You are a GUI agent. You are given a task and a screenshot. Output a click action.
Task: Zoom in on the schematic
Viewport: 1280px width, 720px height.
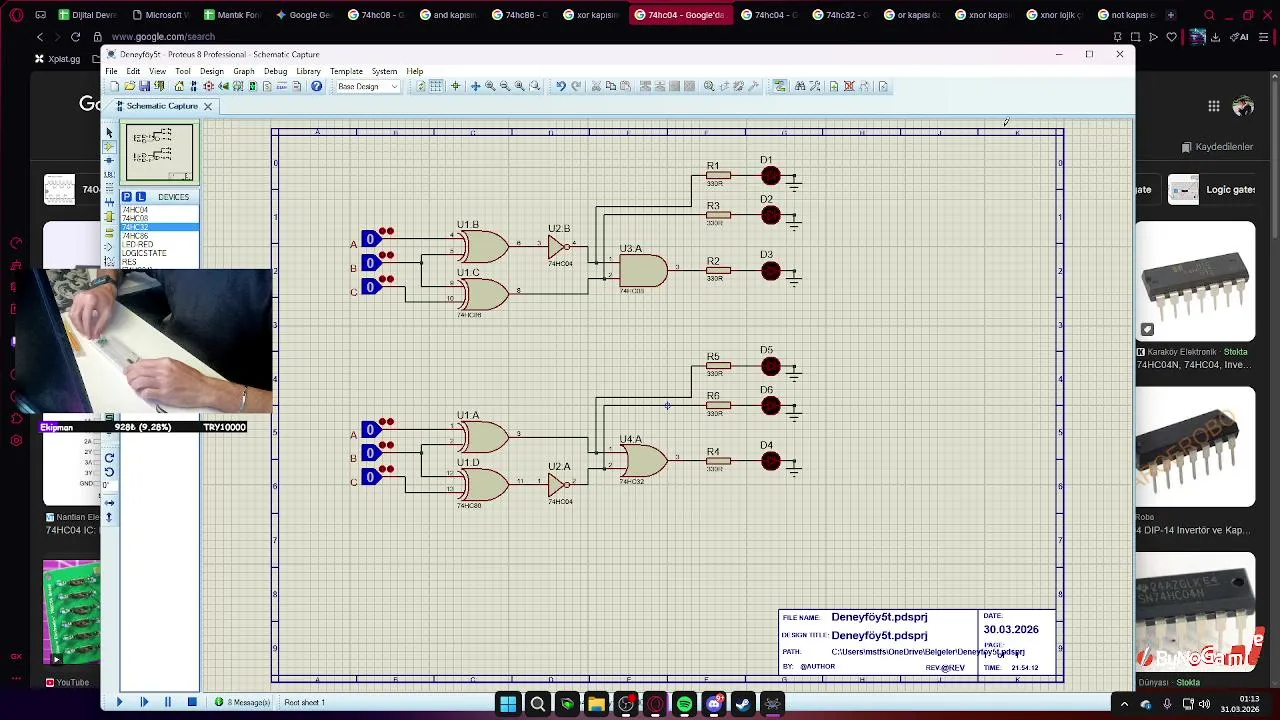point(490,86)
